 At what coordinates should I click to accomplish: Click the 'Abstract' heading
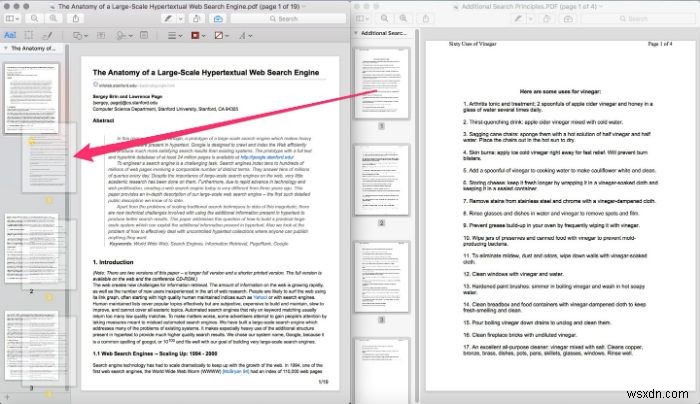click(103, 121)
